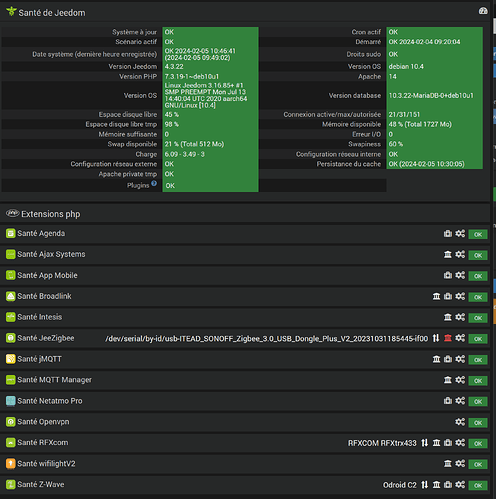Click the medkit dependency icon in Santé Z-Wave row
496x499 pixels.
tap(448, 484)
